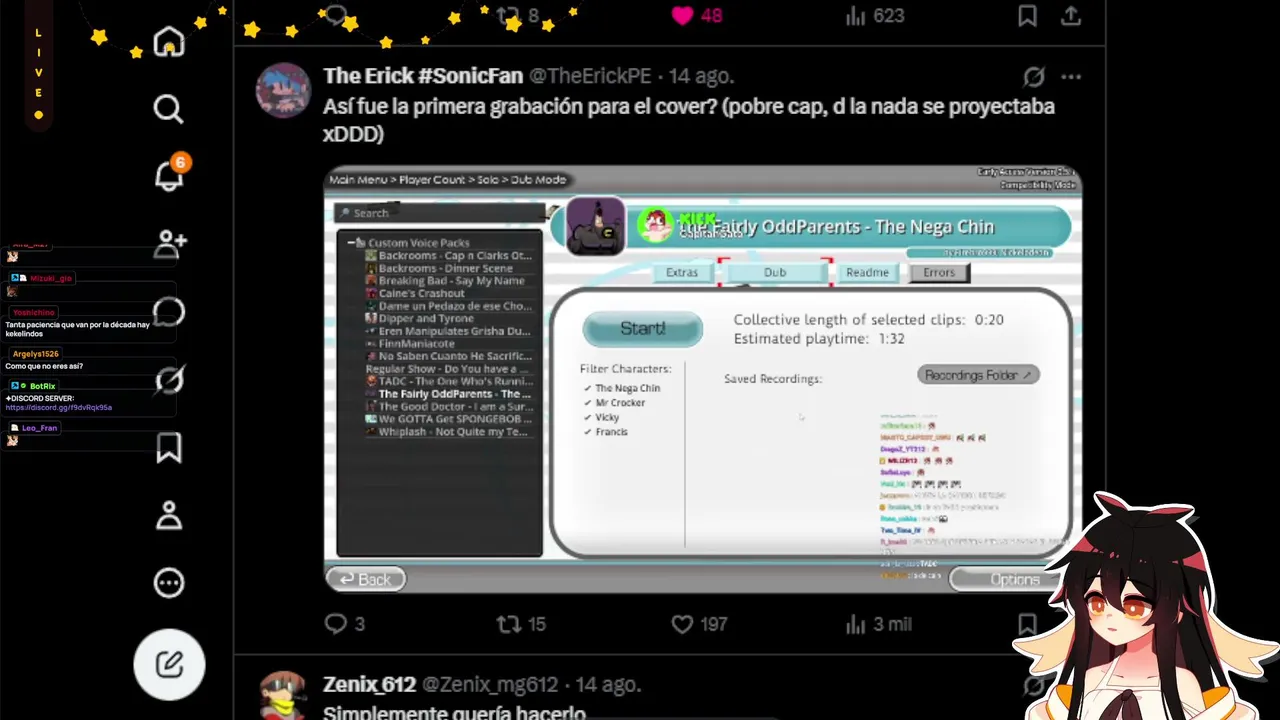
Task: Select Caine's Crashout voice pack
Action: point(421,294)
